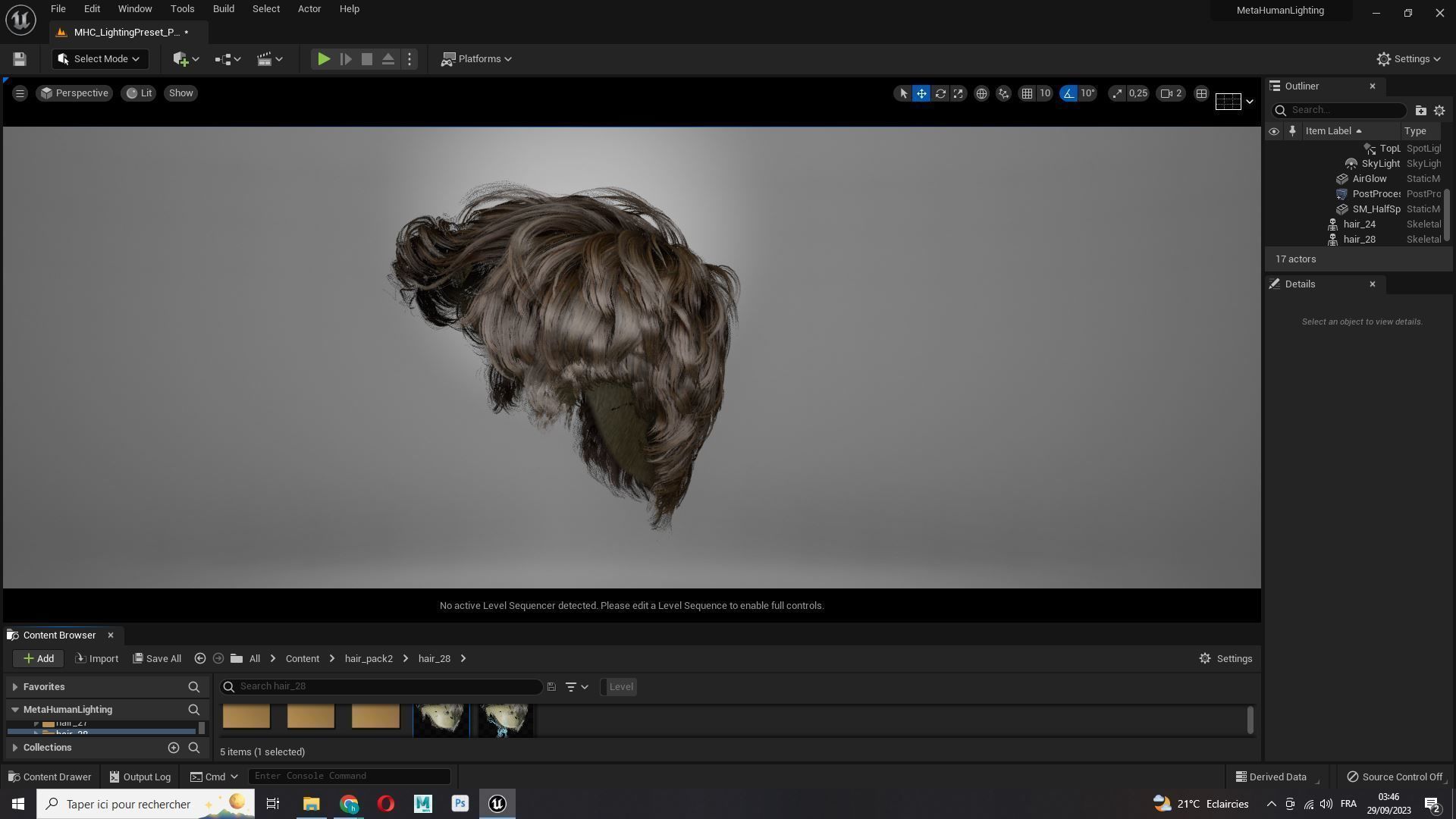The height and width of the screenshot is (819, 1456).
Task: Click the Play button in the toolbar
Action: (x=323, y=59)
